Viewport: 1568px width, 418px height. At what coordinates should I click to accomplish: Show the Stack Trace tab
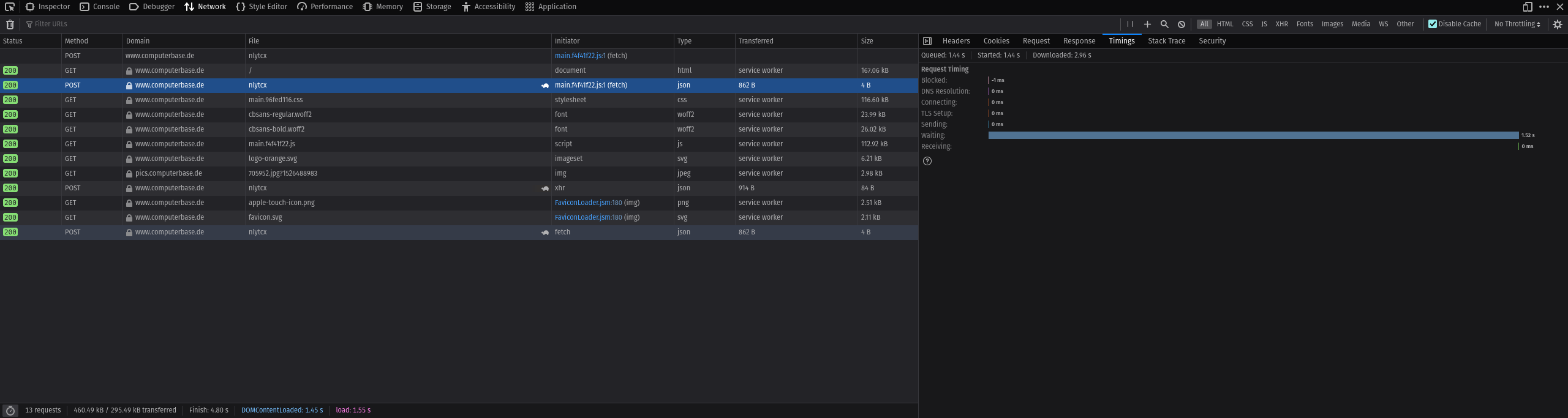(1166, 41)
